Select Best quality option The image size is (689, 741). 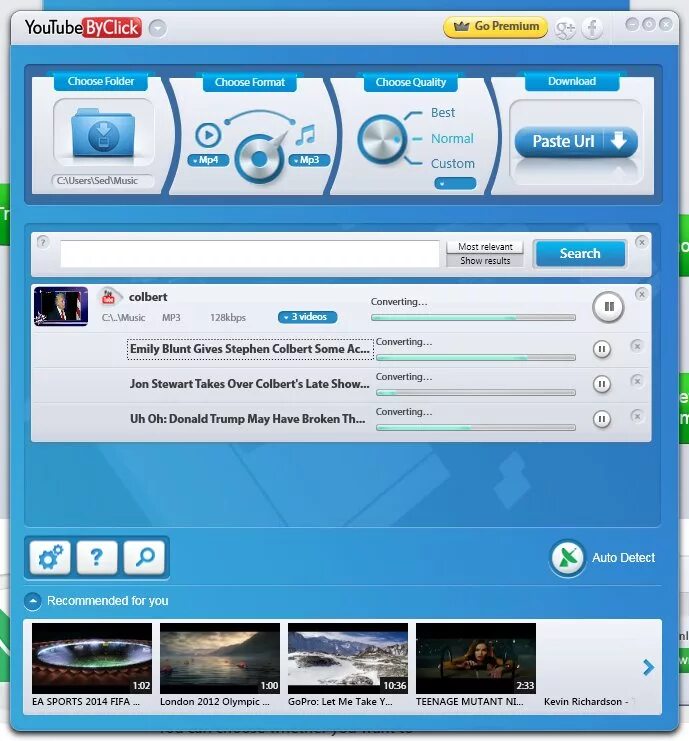pyautogui.click(x=443, y=113)
